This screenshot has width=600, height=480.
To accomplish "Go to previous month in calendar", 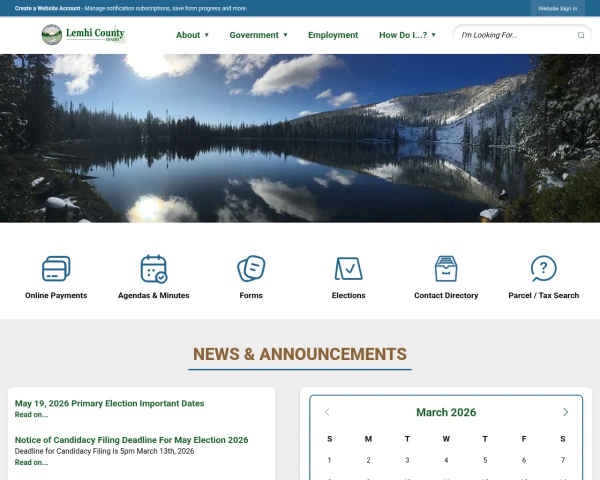I will (x=327, y=412).
